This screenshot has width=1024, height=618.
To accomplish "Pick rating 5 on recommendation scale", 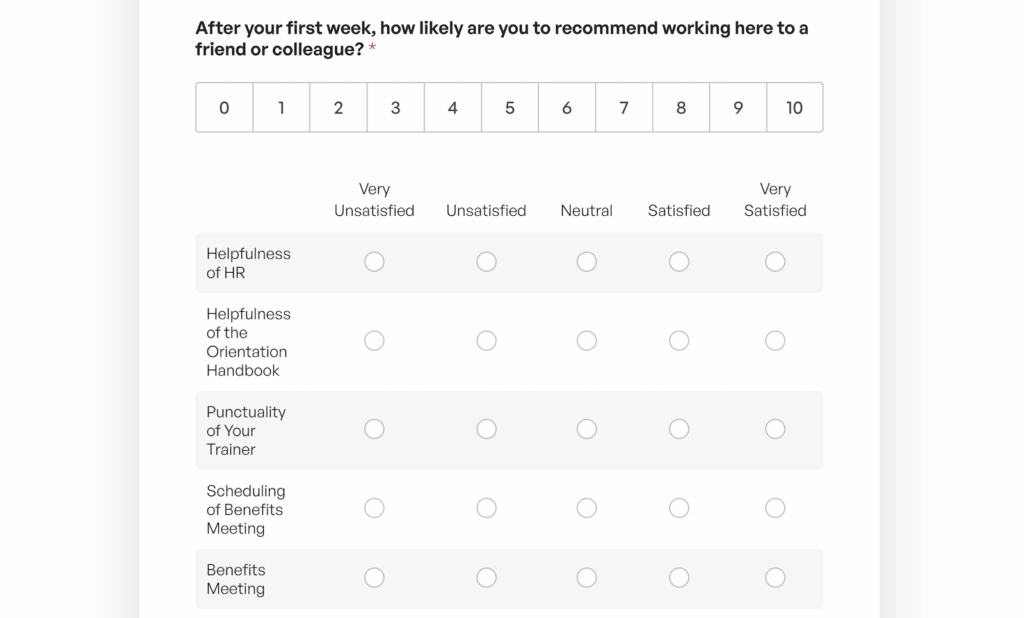I will pos(510,108).
